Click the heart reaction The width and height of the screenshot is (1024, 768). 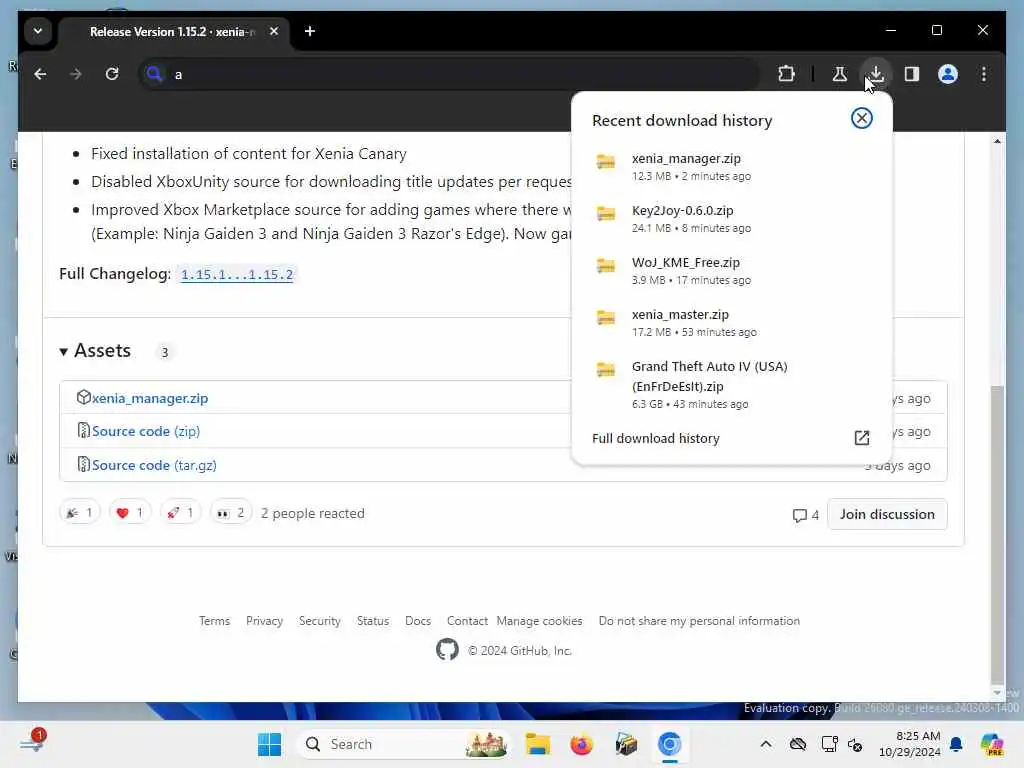click(x=130, y=513)
